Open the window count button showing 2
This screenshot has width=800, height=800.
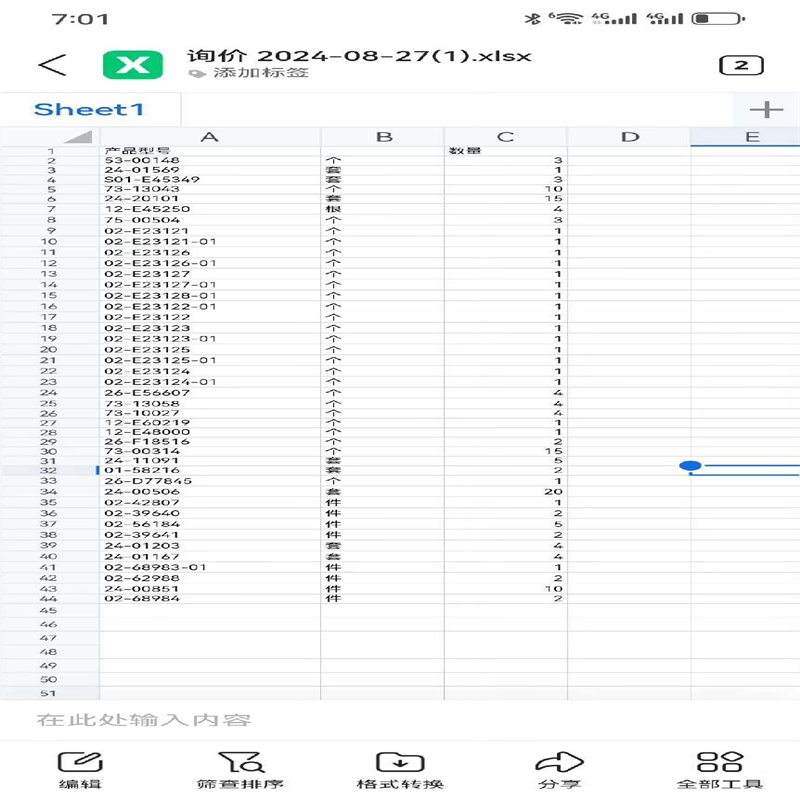[741, 65]
